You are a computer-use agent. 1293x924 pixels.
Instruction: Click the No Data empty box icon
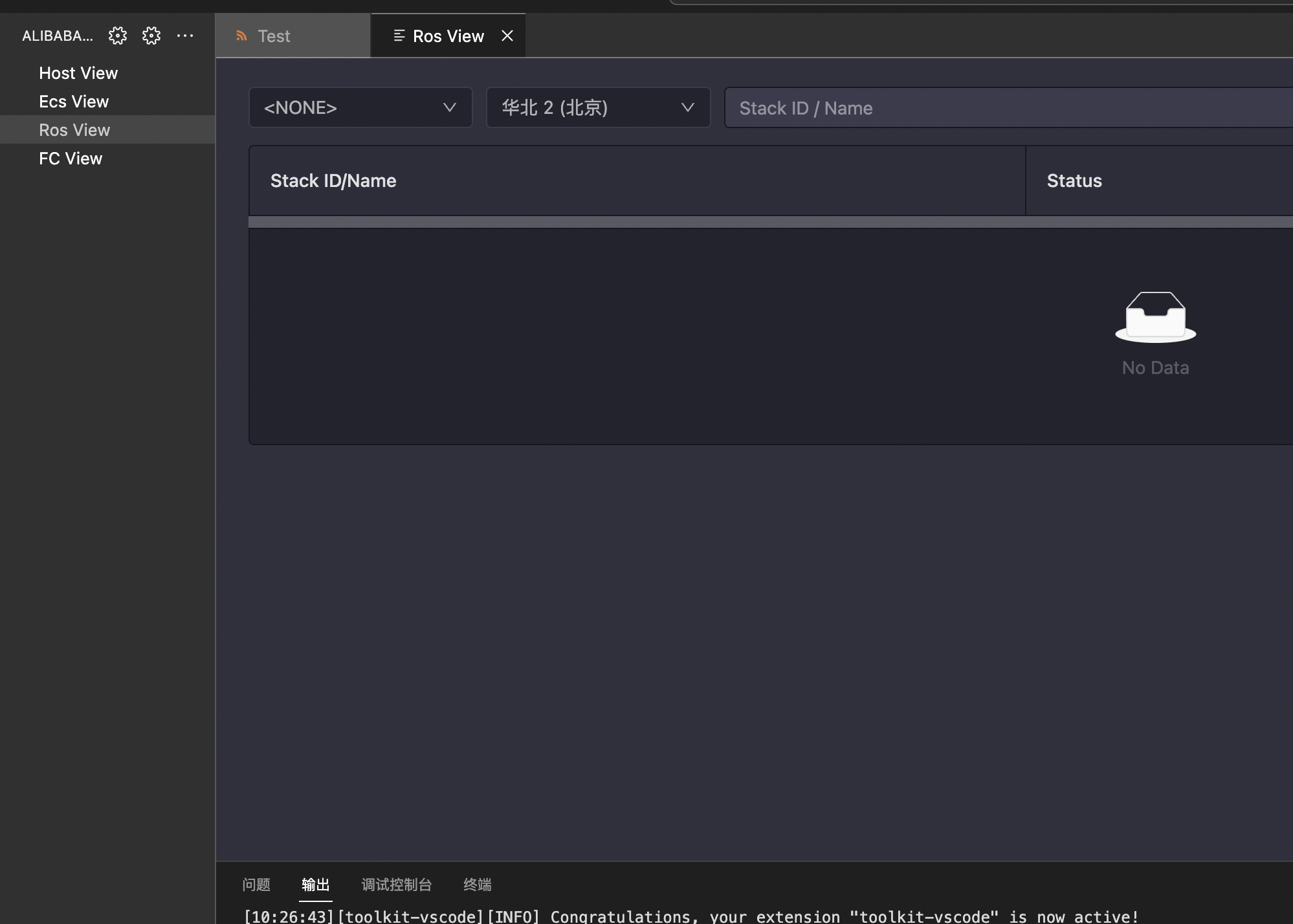[x=1156, y=317]
